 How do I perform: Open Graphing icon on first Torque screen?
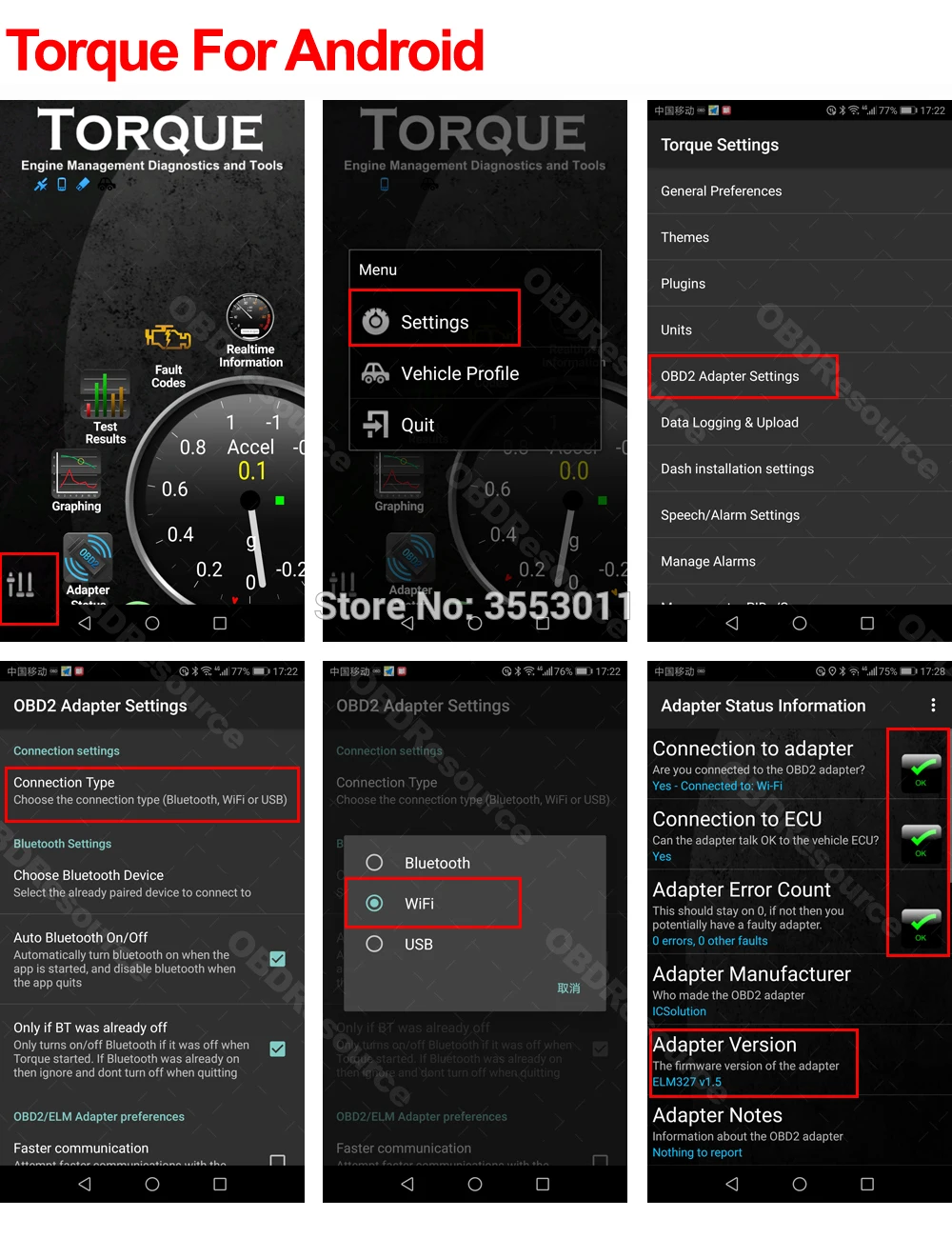tap(76, 473)
